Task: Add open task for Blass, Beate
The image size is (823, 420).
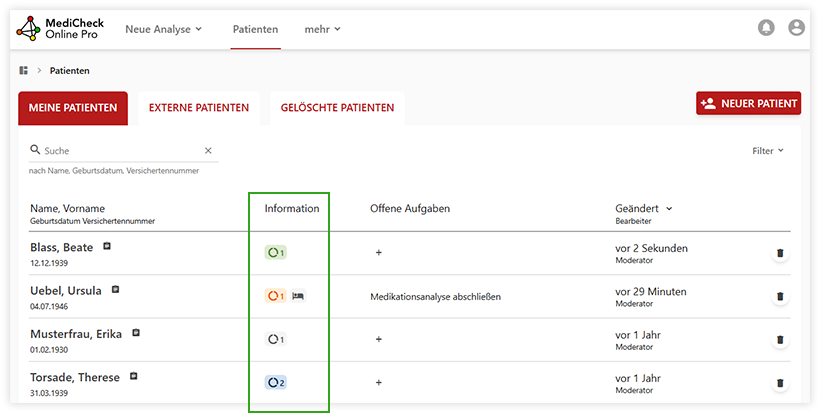Action: point(378,253)
